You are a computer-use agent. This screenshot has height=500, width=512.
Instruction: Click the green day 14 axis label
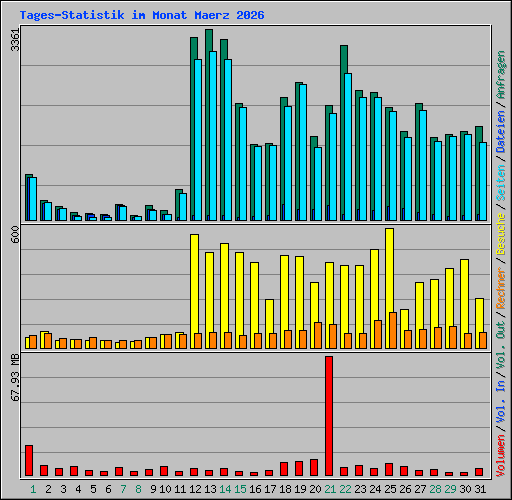pyautogui.click(x=225, y=489)
